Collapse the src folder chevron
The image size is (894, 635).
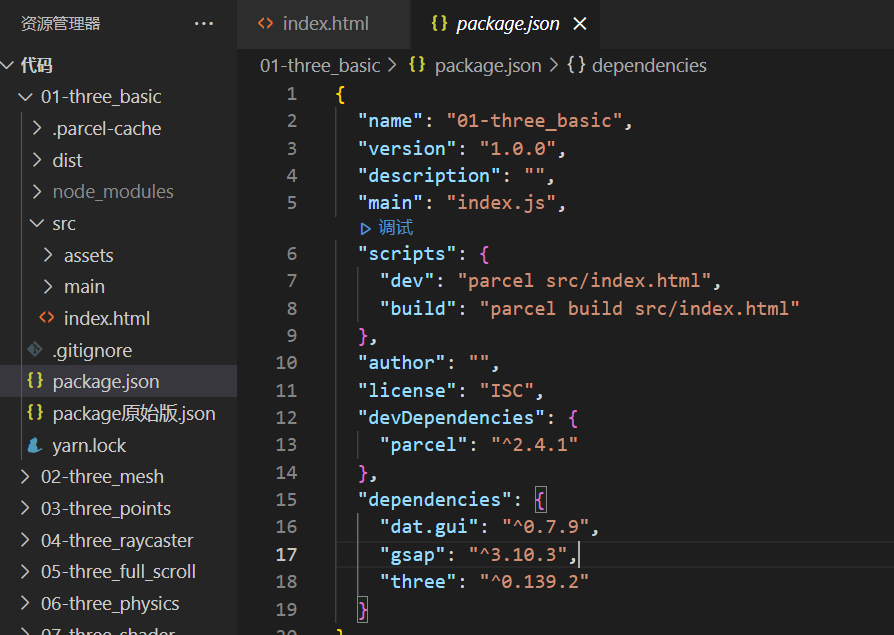[x=37, y=224]
